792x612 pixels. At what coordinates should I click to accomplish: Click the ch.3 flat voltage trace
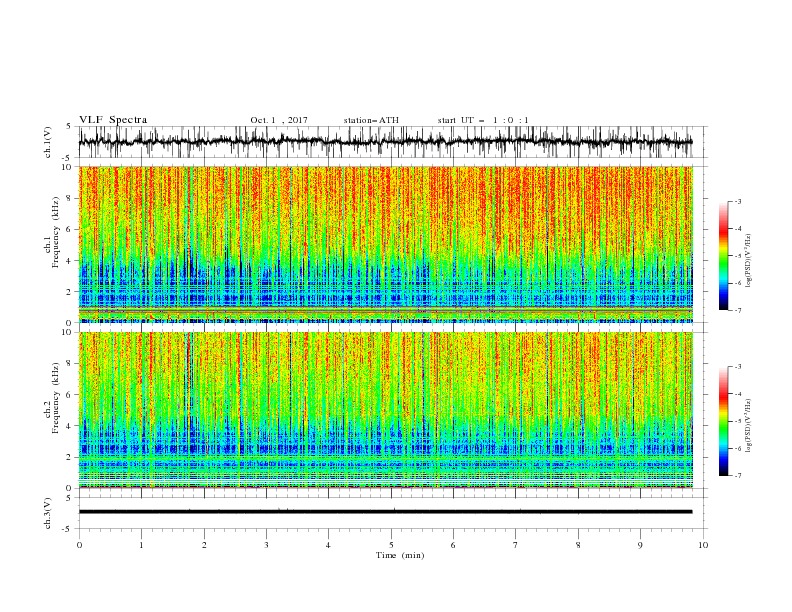pos(385,512)
